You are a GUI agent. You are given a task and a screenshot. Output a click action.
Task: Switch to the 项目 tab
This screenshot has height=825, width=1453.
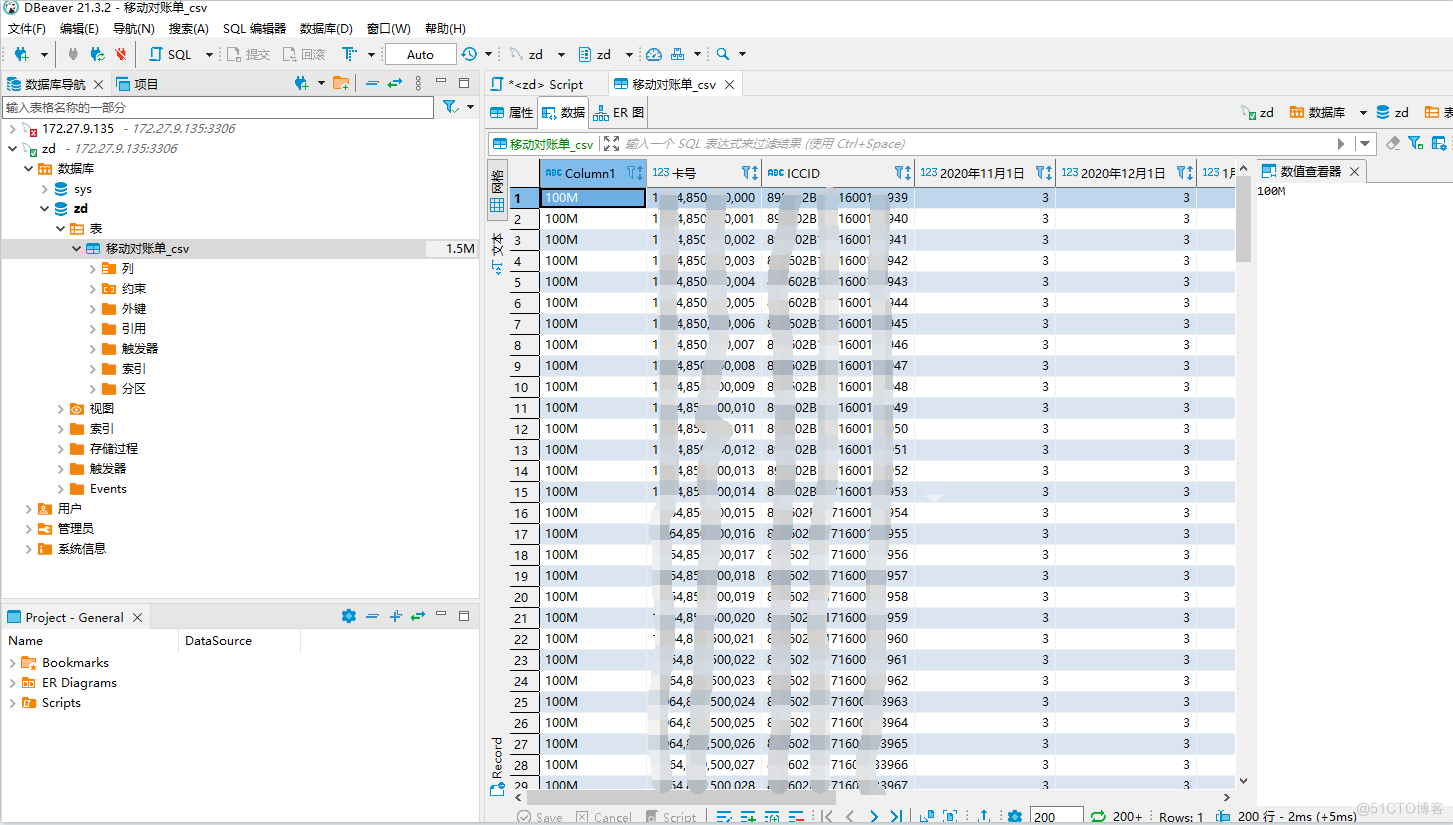pos(138,84)
